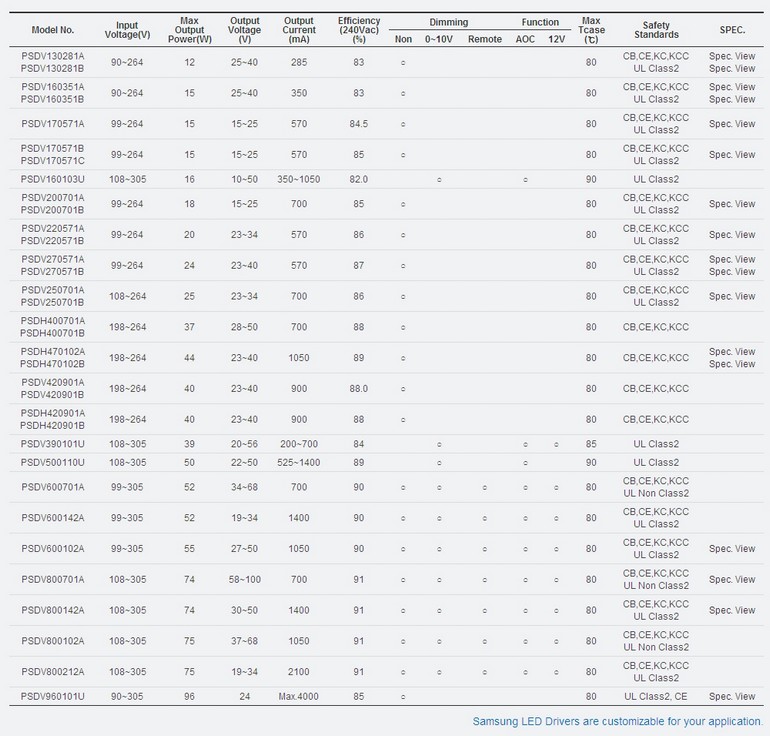Open the PSDV170571A Spec. View link
The image size is (770, 736).
732,124
